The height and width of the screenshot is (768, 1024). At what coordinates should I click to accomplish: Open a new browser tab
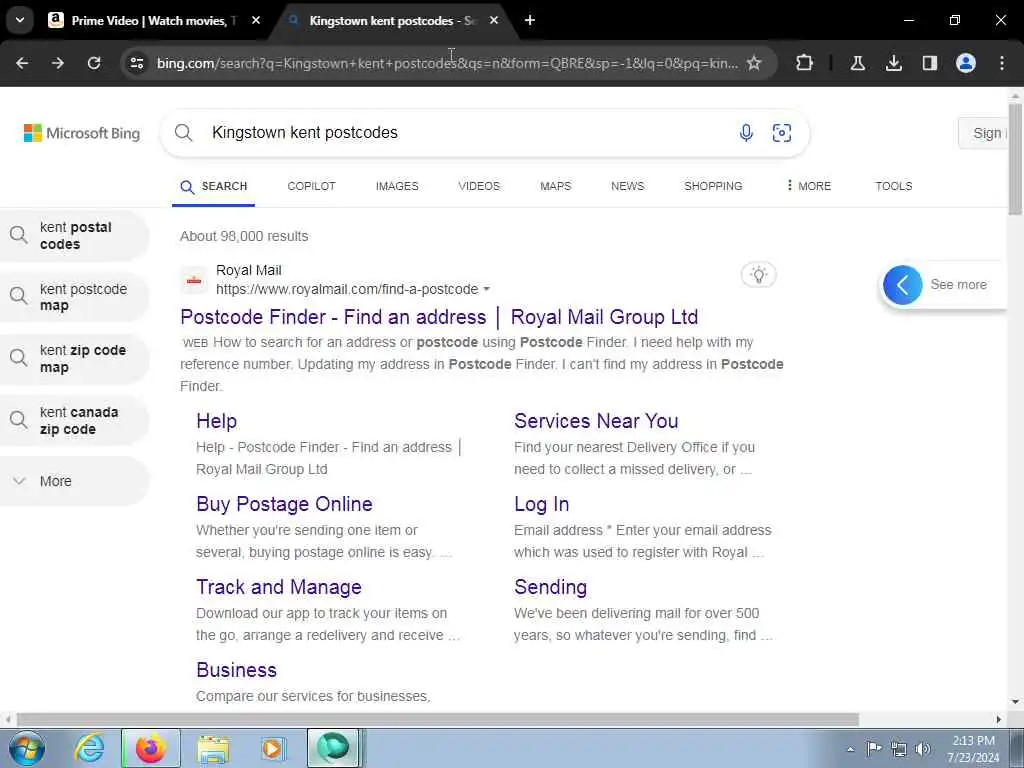coord(530,20)
